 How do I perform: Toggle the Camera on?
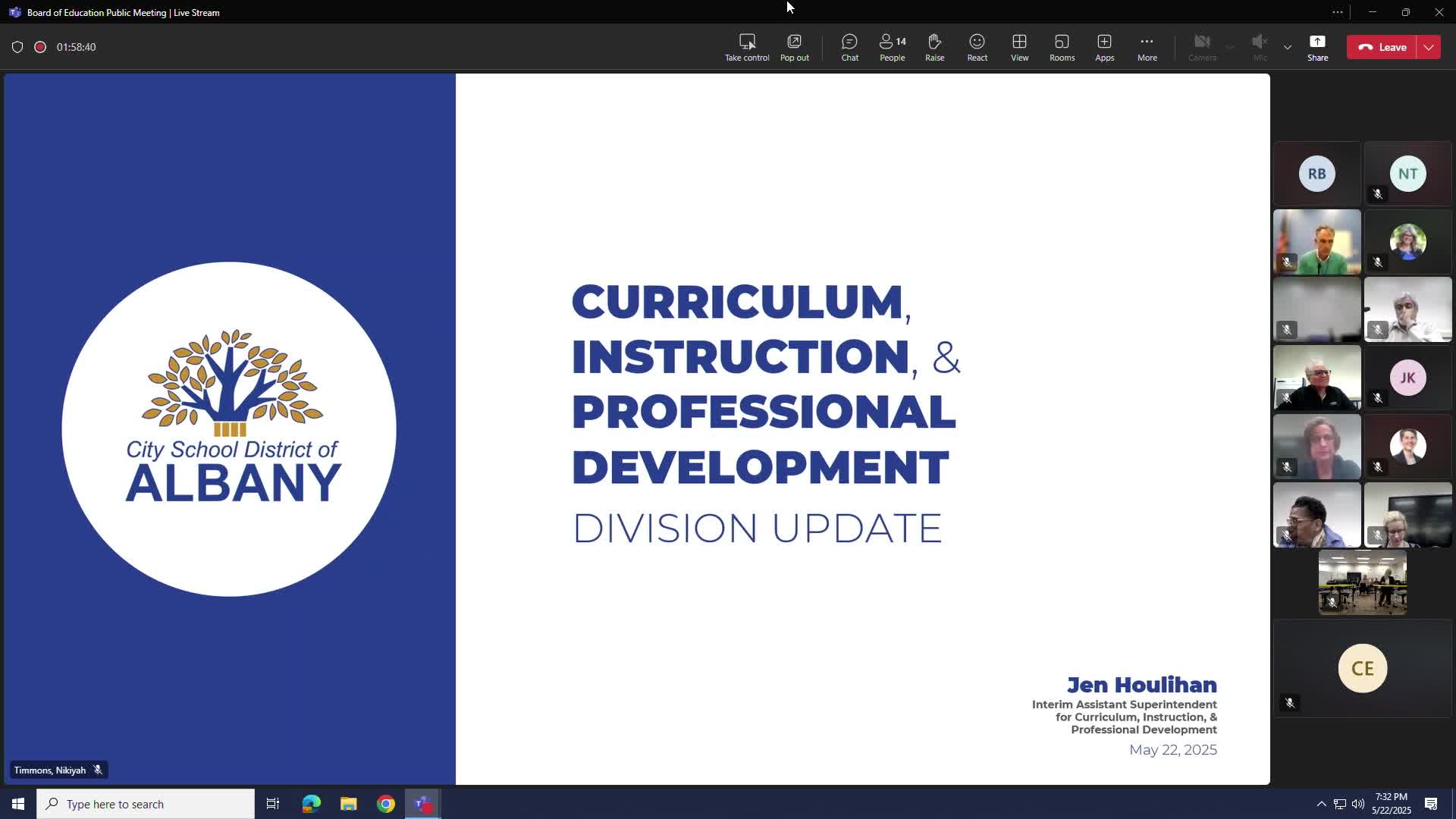(1202, 47)
